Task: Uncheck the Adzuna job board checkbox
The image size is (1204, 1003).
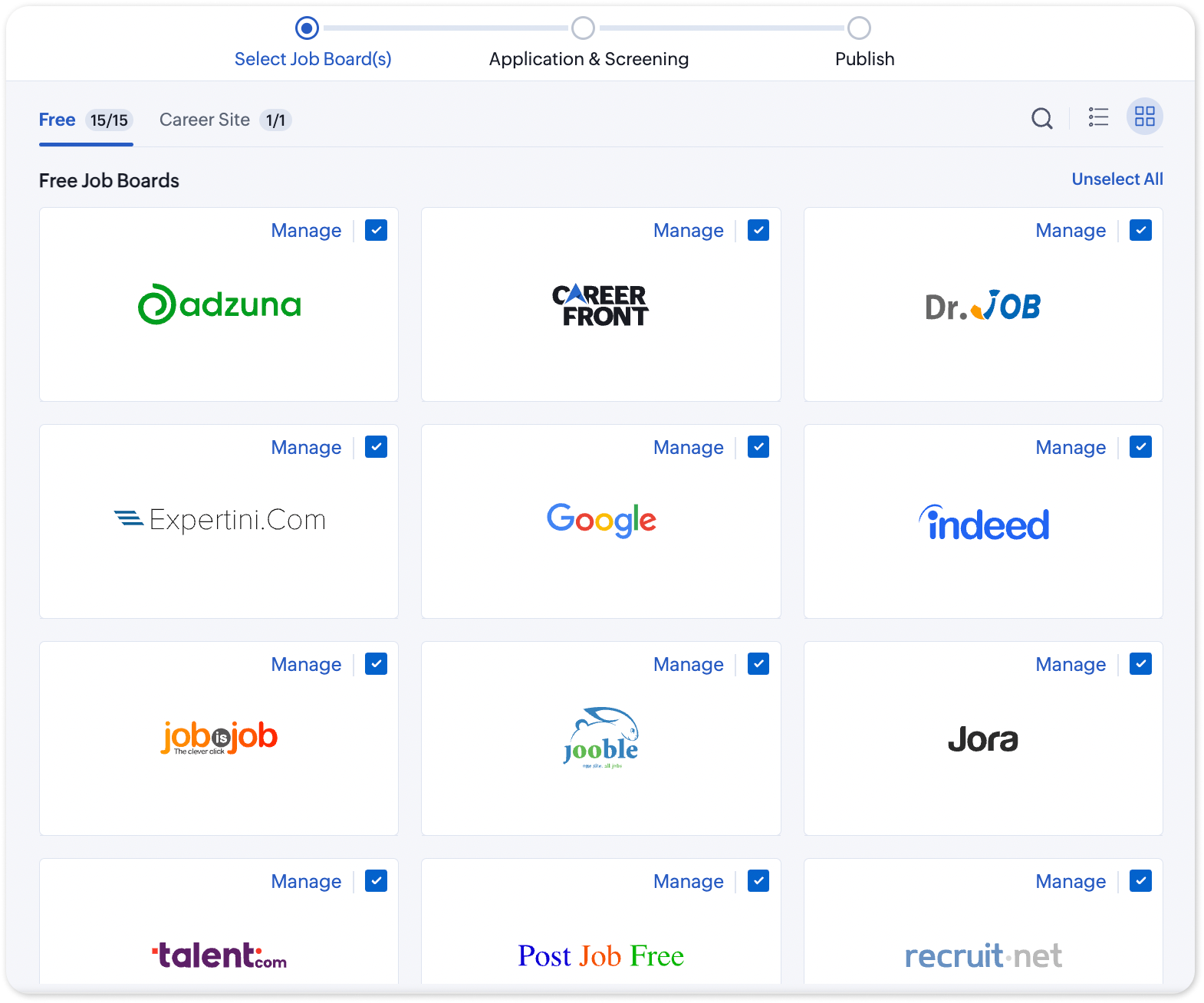Action: pyautogui.click(x=376, y=230)
